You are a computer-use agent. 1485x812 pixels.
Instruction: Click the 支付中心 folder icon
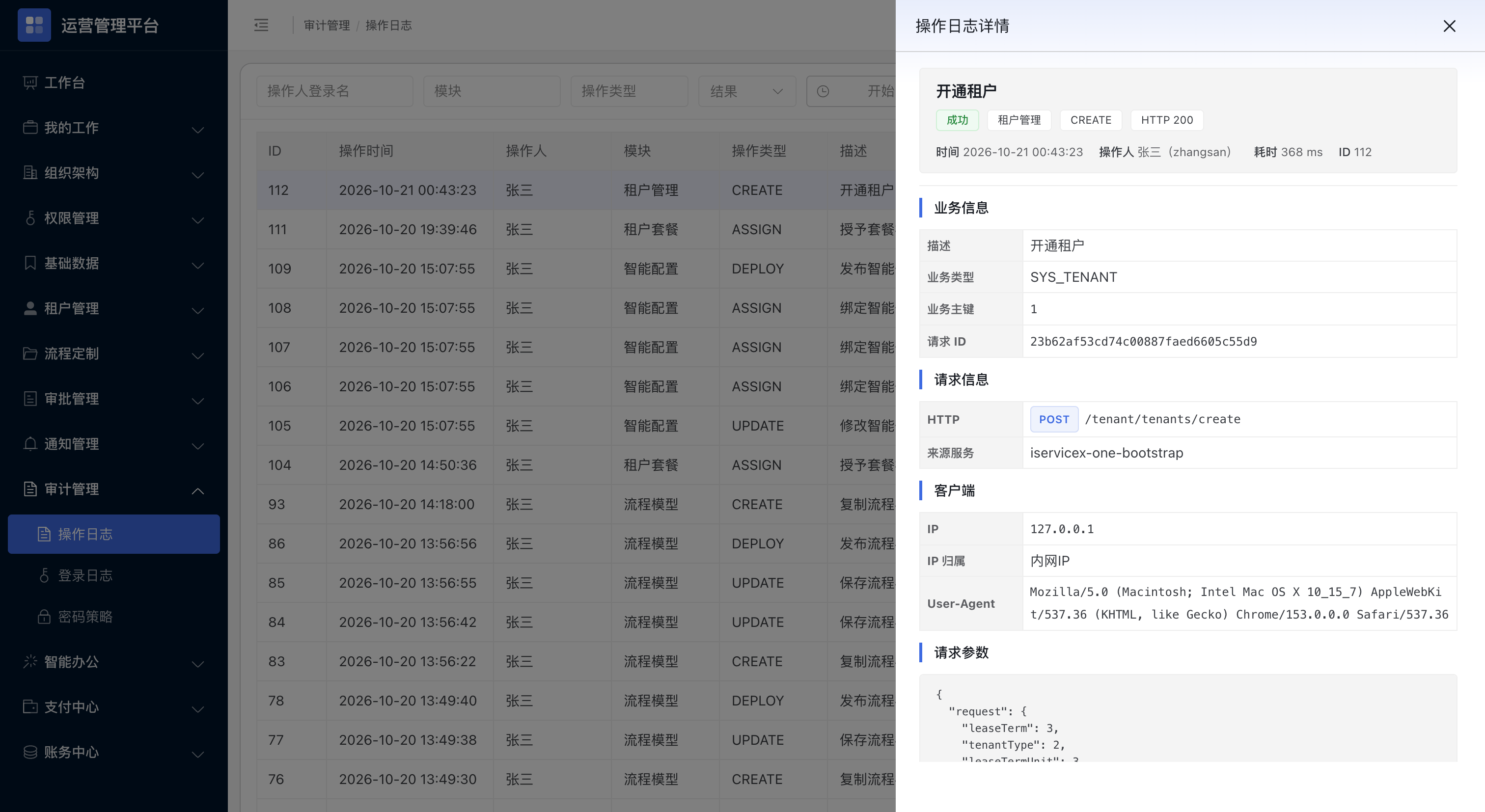30,706
